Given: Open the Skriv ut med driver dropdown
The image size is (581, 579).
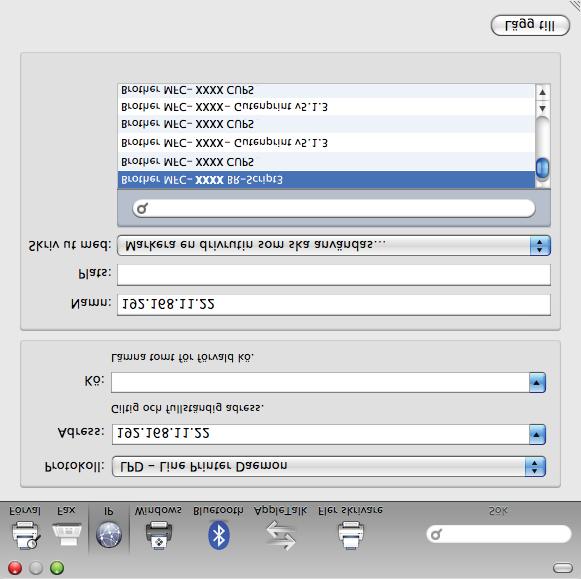Looking at the screenshot, I should (334, 246).
